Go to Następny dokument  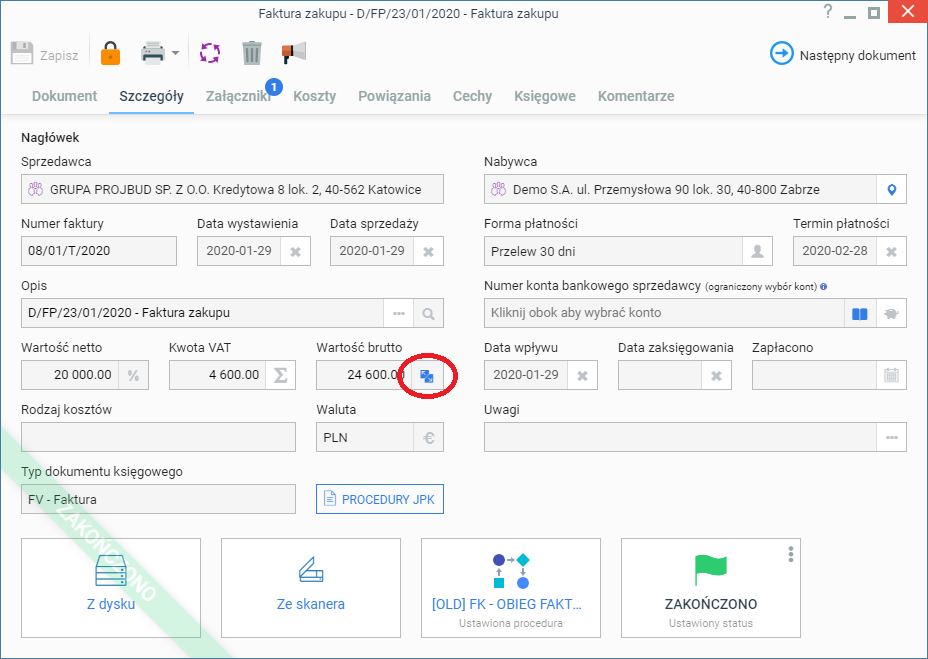[x=843, y=54]
